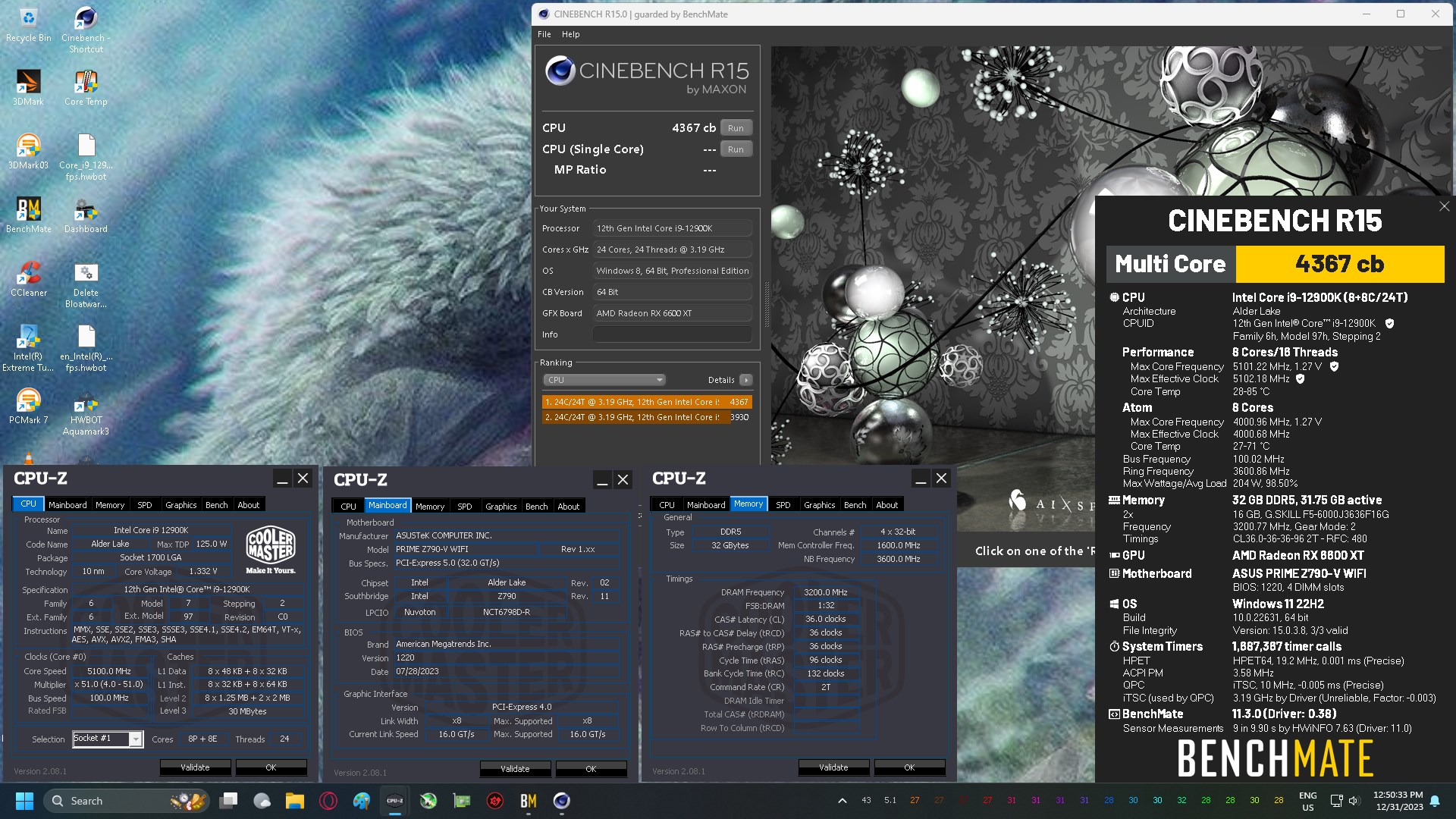Click the 4367 cb Multi Core score in BenchMate
Image resolution: width=1456 pixels, height=819 pixels.
click(1339, 264)
